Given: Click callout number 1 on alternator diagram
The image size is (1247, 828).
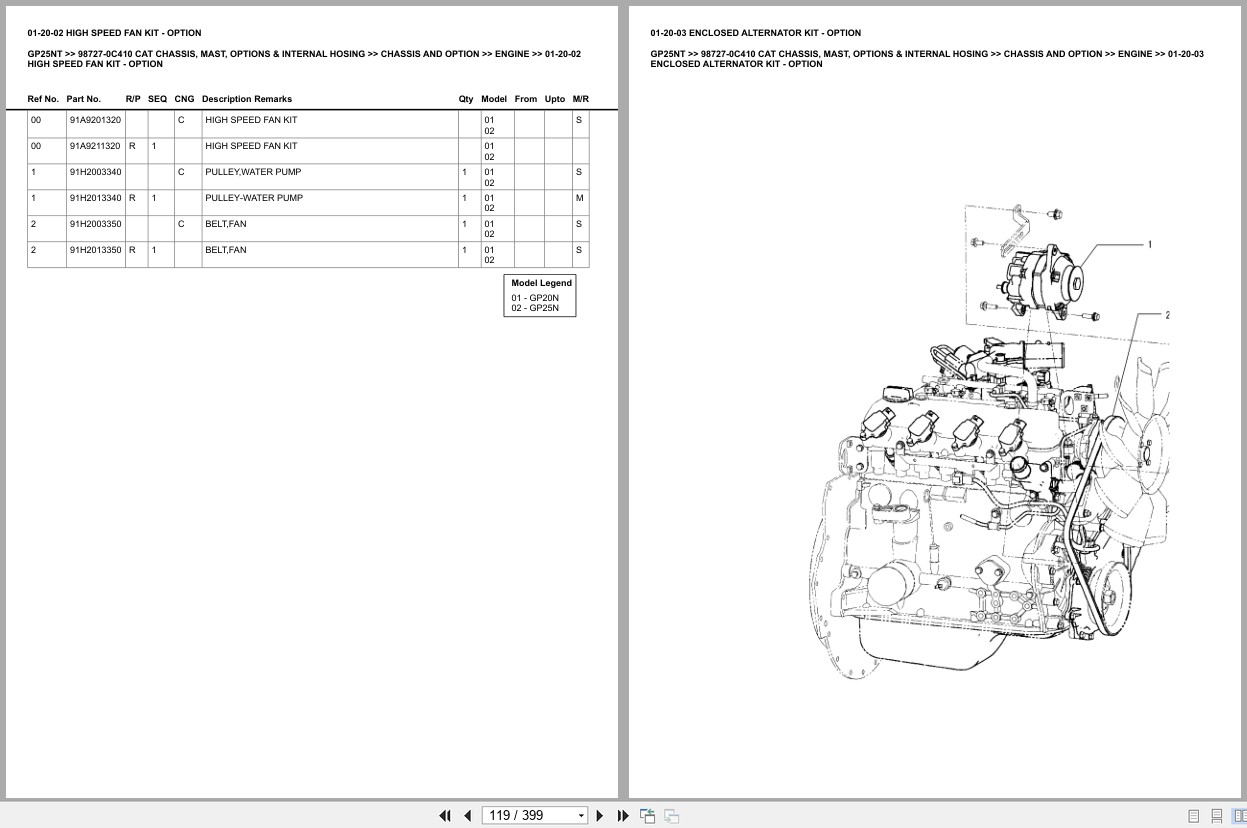Looking at the screenshot, I should tap(1150, 245).
